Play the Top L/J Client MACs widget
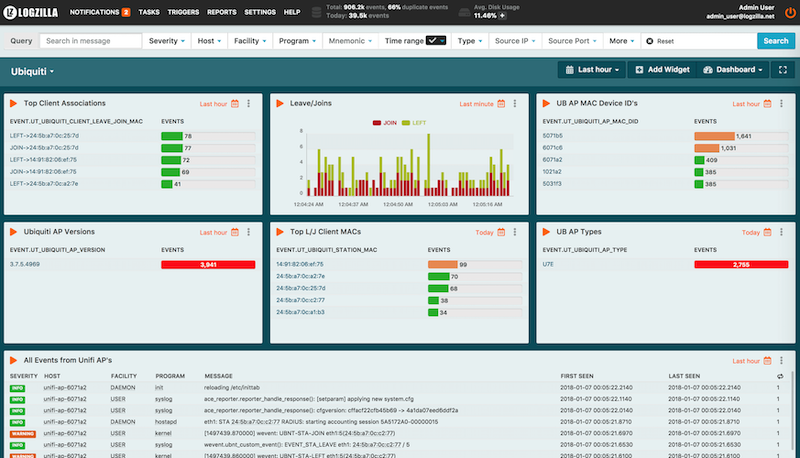Screen dimensions: 800x458 tap(280, 232)
